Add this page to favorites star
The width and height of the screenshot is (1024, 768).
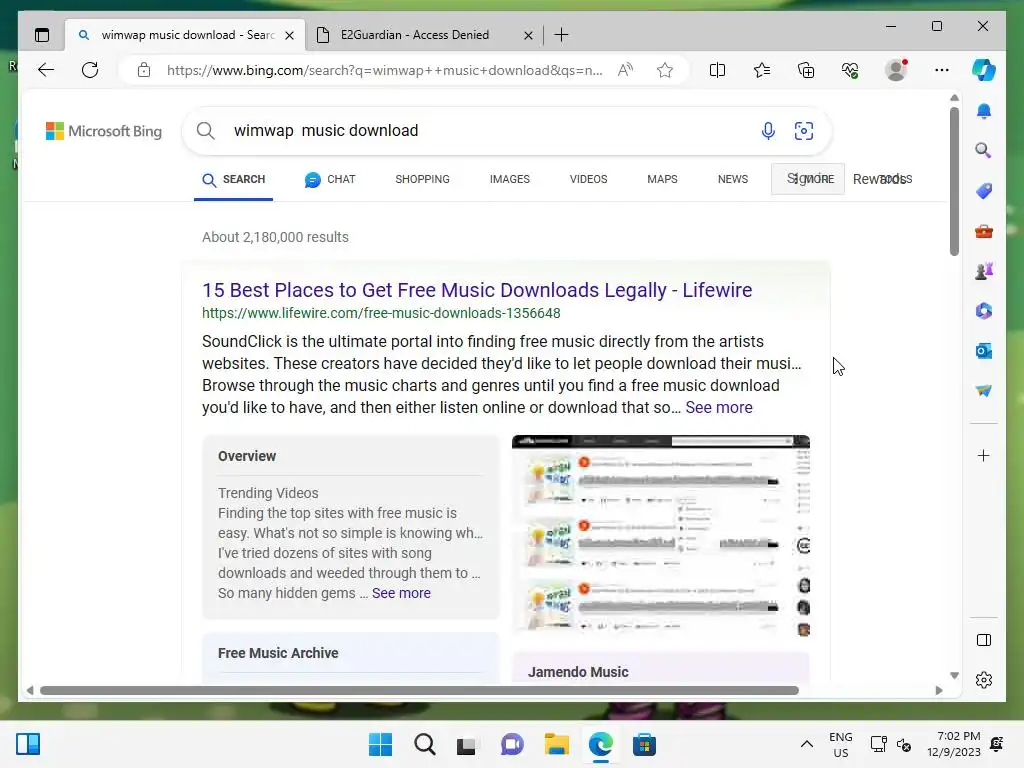click(x=665, y=70)
